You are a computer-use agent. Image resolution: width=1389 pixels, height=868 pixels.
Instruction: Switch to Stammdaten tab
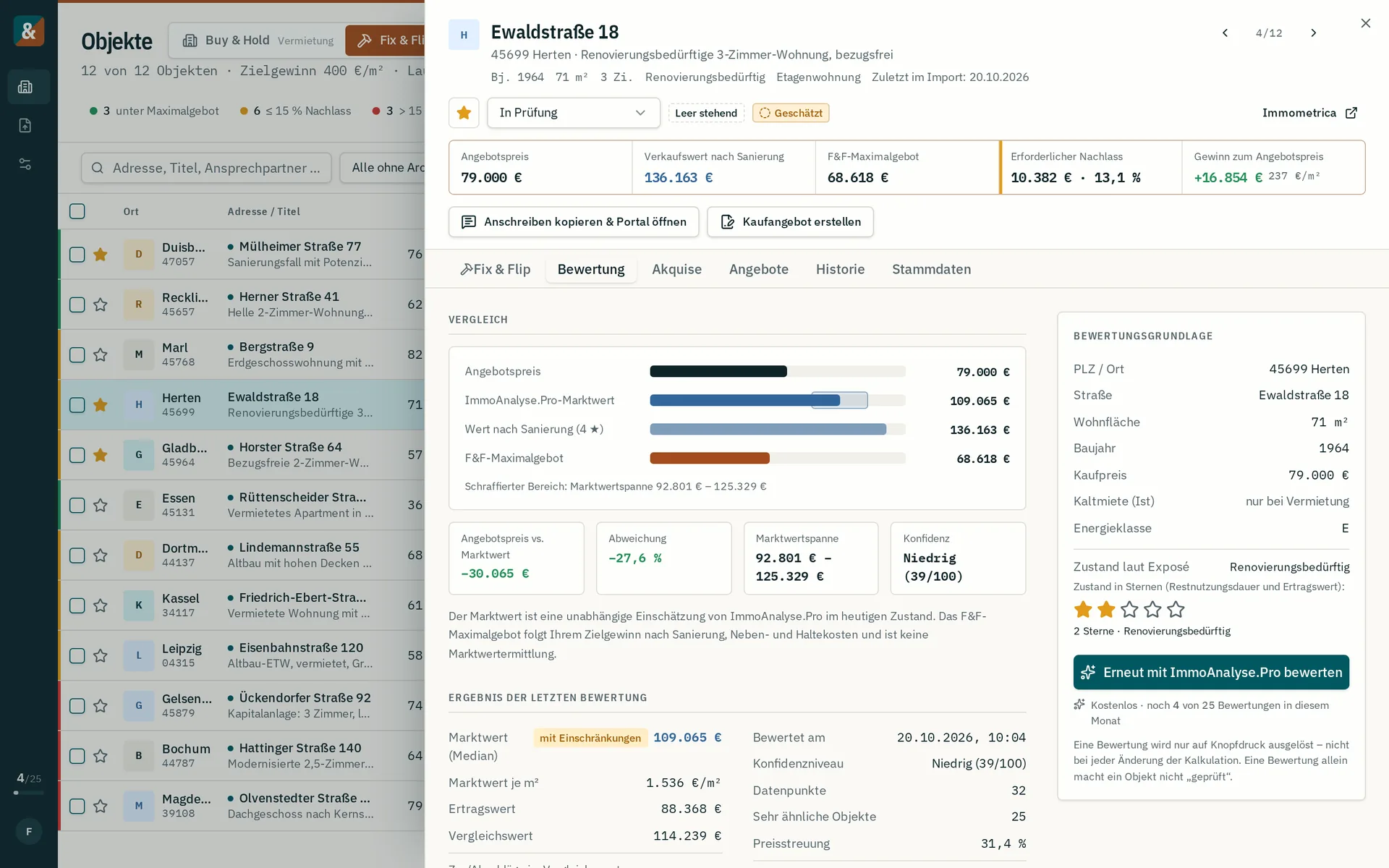[x=931, y=269]
